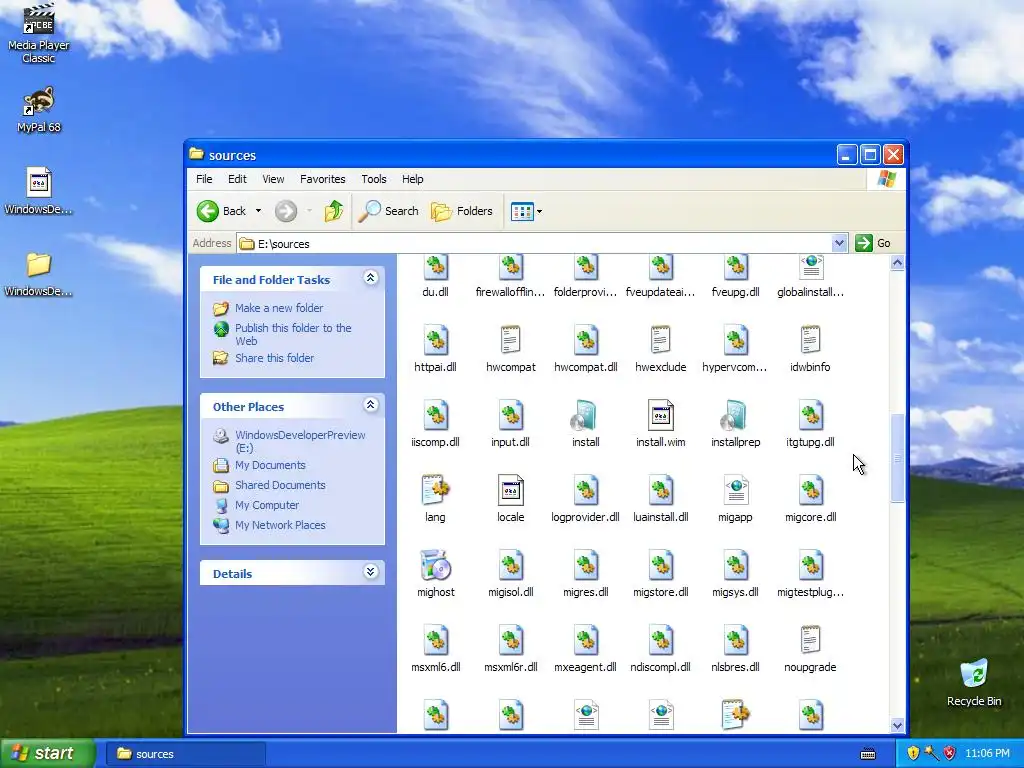Screen dimensions: 1024x768
Task: Select the hwcompat text file
Action: 511,349
